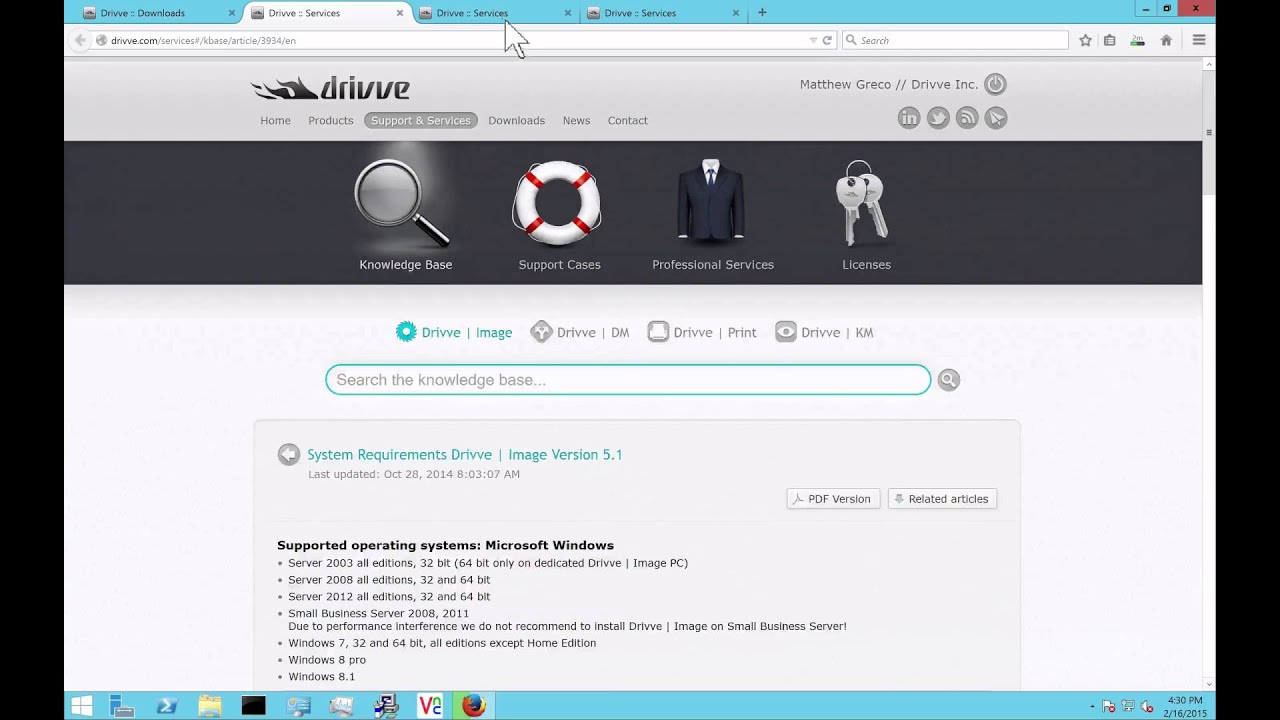Choose Drivve | DM product filter

[580, 333]
